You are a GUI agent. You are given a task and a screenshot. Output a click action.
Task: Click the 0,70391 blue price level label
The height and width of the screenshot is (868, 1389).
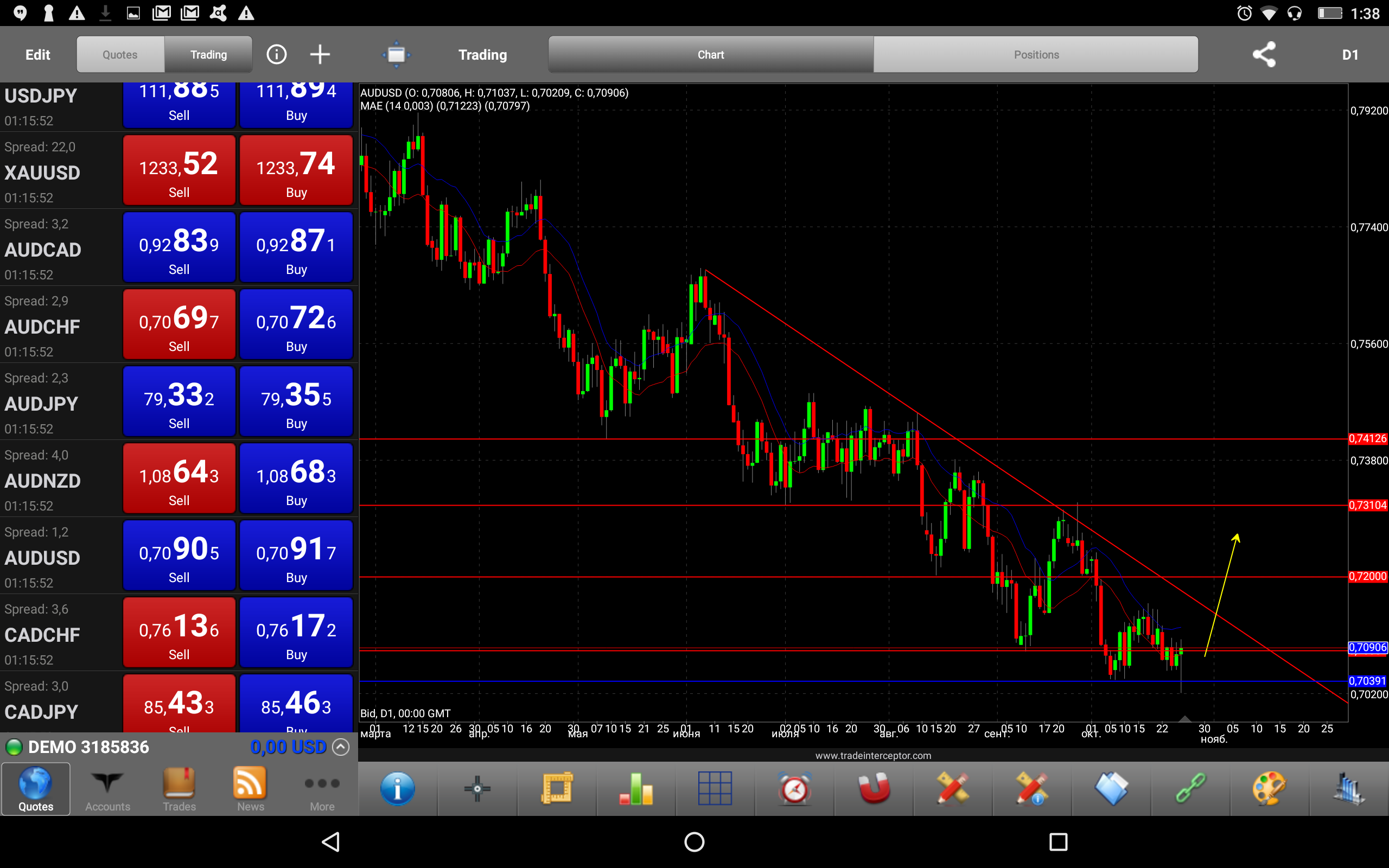pyautogui.click(x=1368, y=681)
